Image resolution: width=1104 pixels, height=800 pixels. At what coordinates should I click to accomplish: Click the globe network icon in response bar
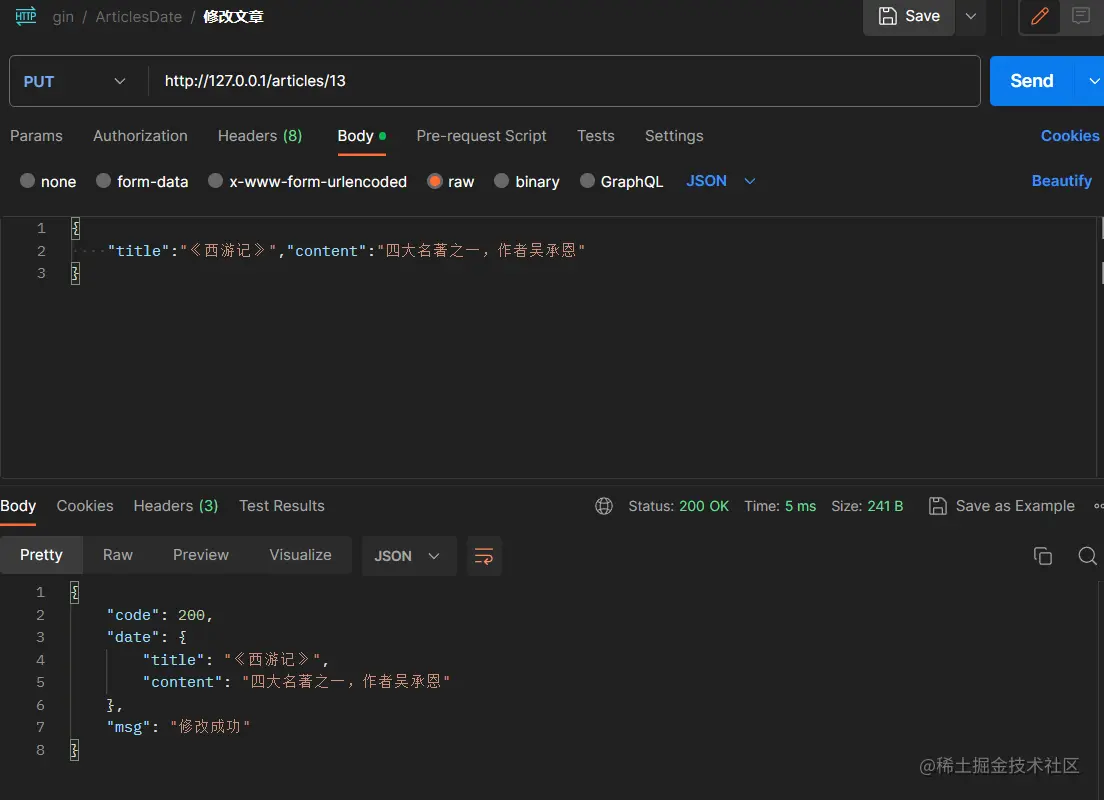click(604, 506)
